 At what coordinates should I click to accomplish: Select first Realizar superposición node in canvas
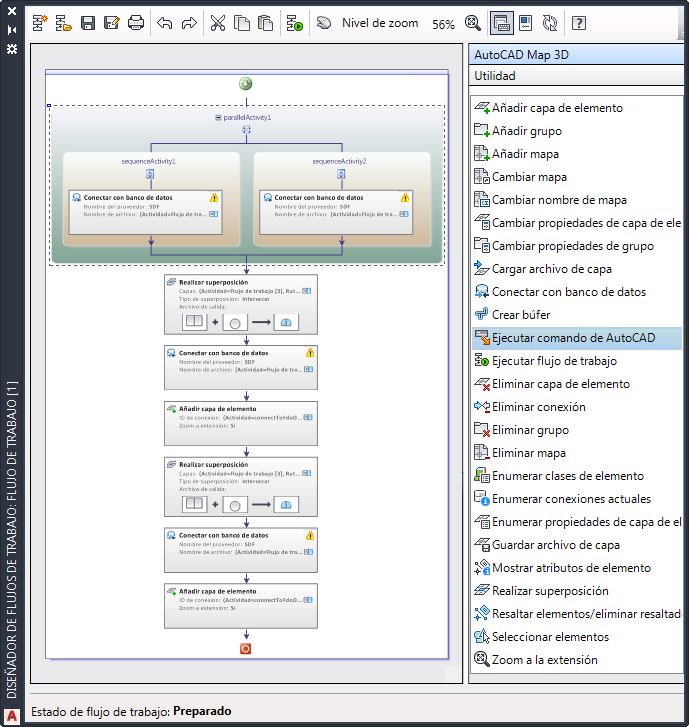(x=241, y=305)
